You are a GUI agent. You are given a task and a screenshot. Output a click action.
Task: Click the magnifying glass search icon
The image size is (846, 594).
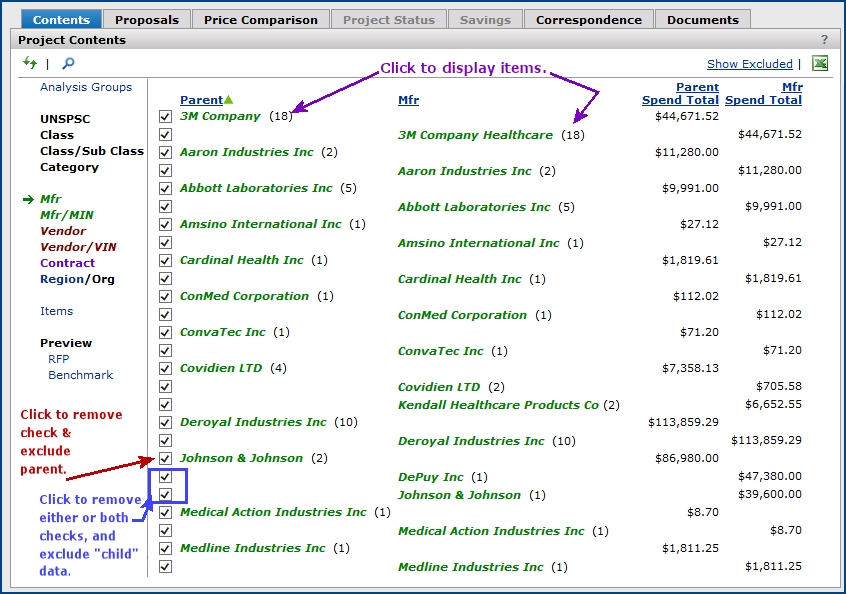pyautogui.click(x=68, y=63)
